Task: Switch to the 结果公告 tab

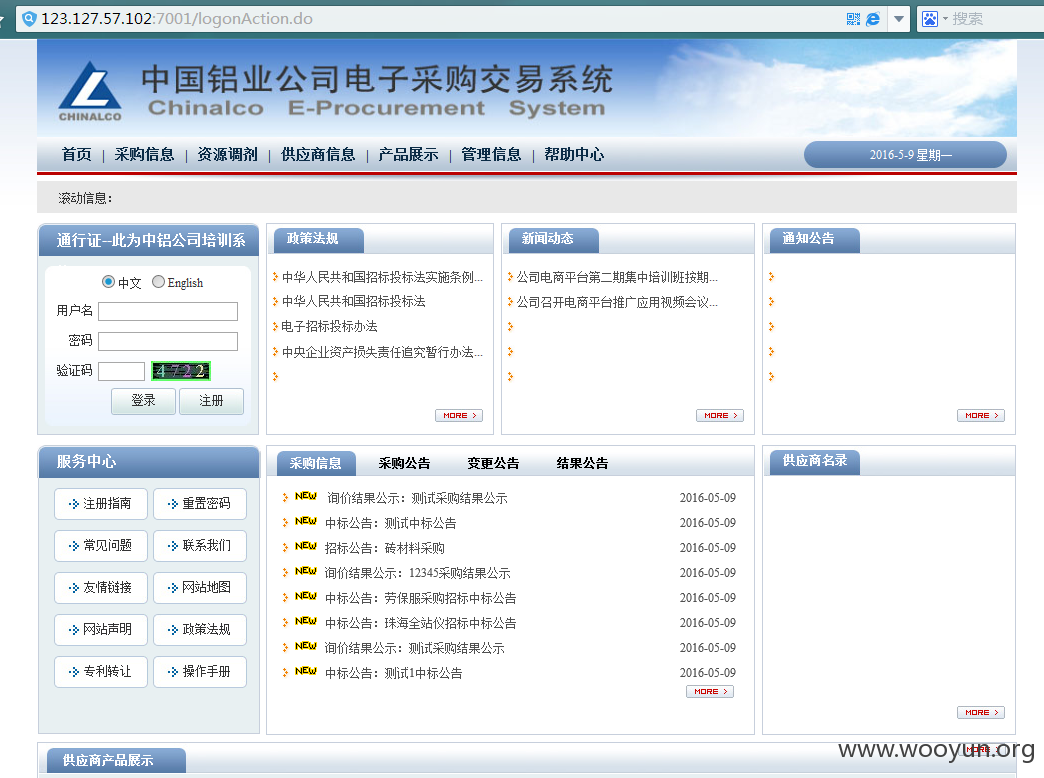Action: point(583,463)
